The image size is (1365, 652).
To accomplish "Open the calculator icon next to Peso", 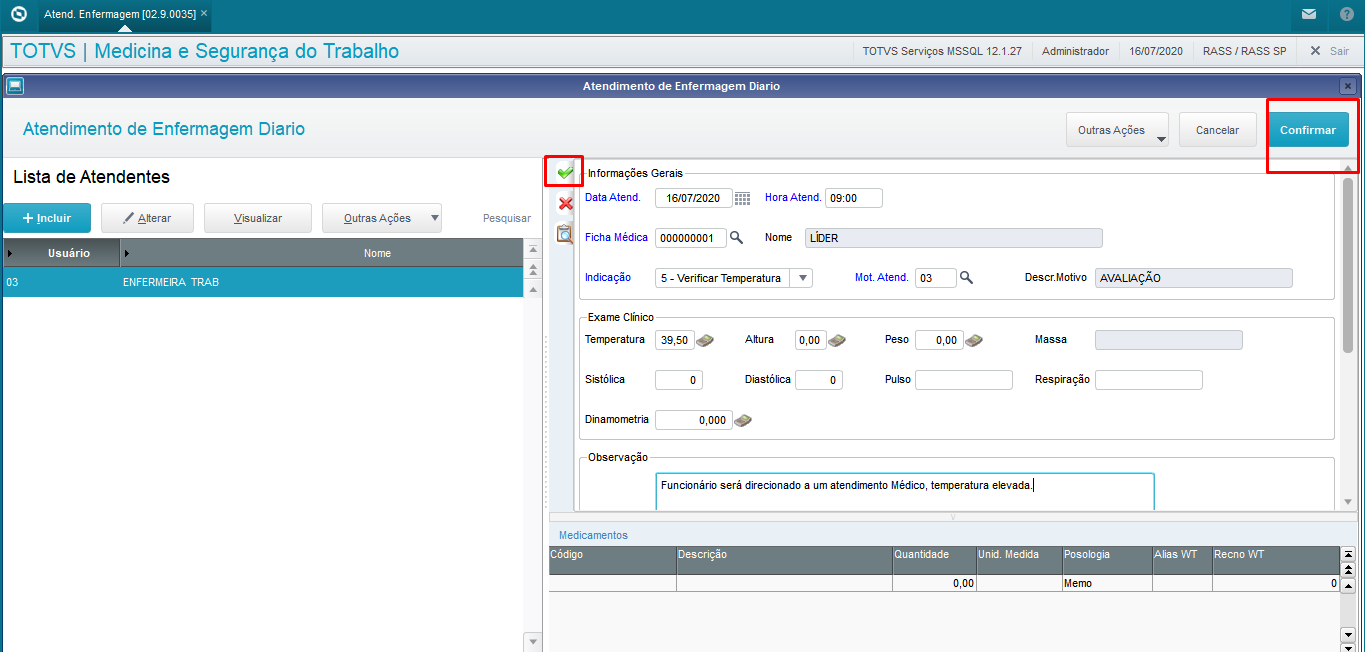I will (974, 340).
